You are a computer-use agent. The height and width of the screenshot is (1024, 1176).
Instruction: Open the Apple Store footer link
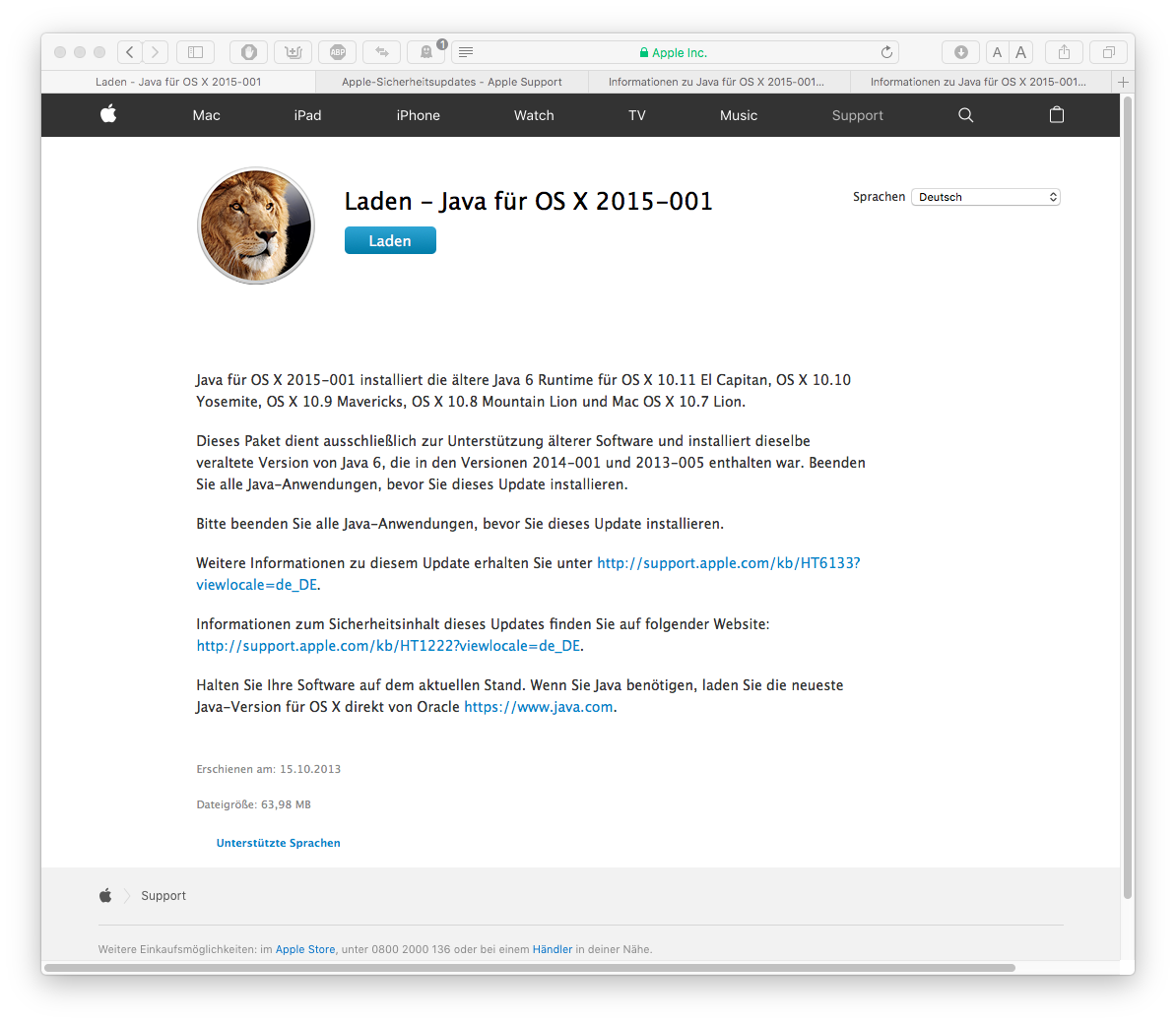pyautogui.click(x=305, y=949)
